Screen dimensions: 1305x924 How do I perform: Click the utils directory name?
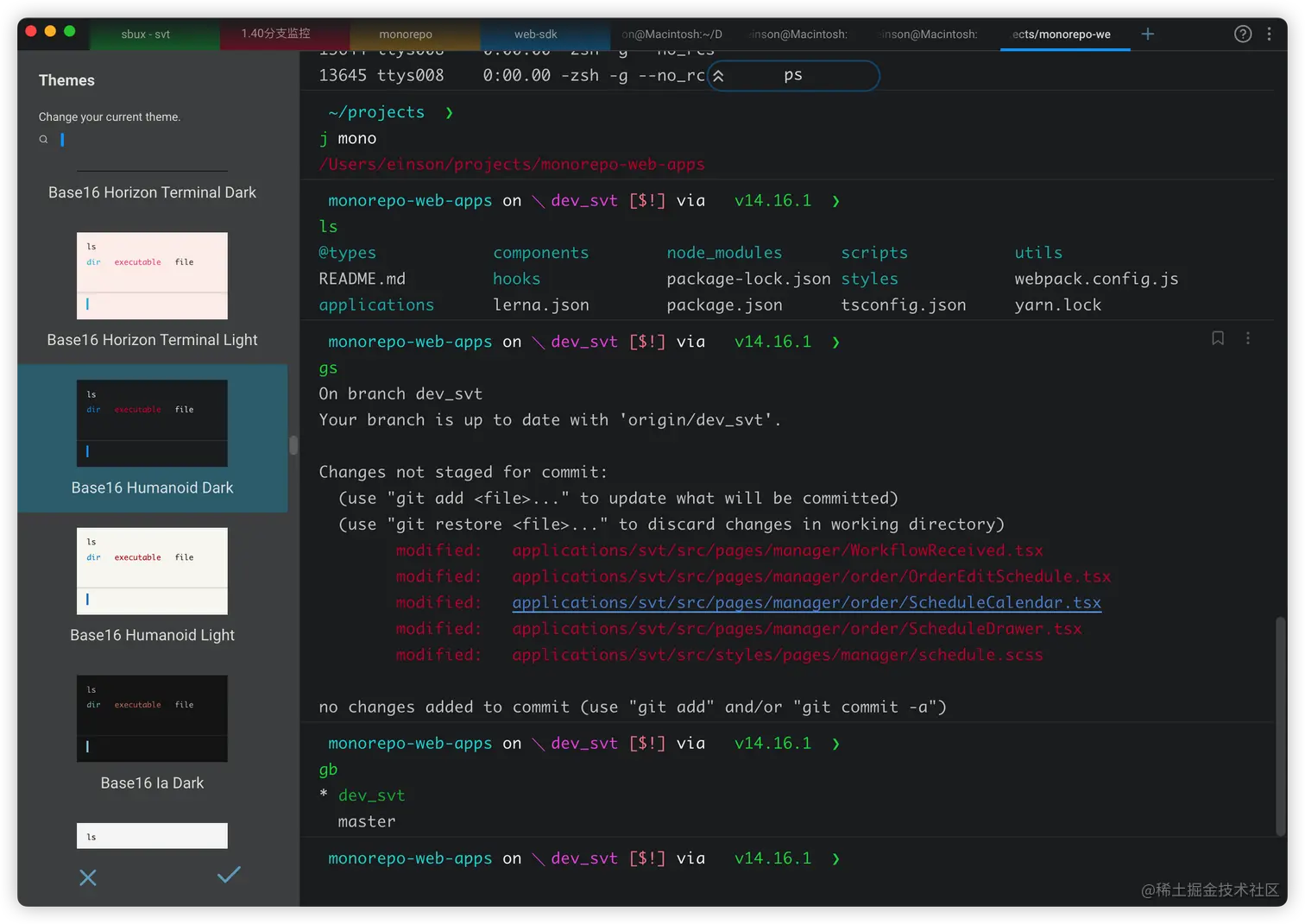(x=1038, y=253)
